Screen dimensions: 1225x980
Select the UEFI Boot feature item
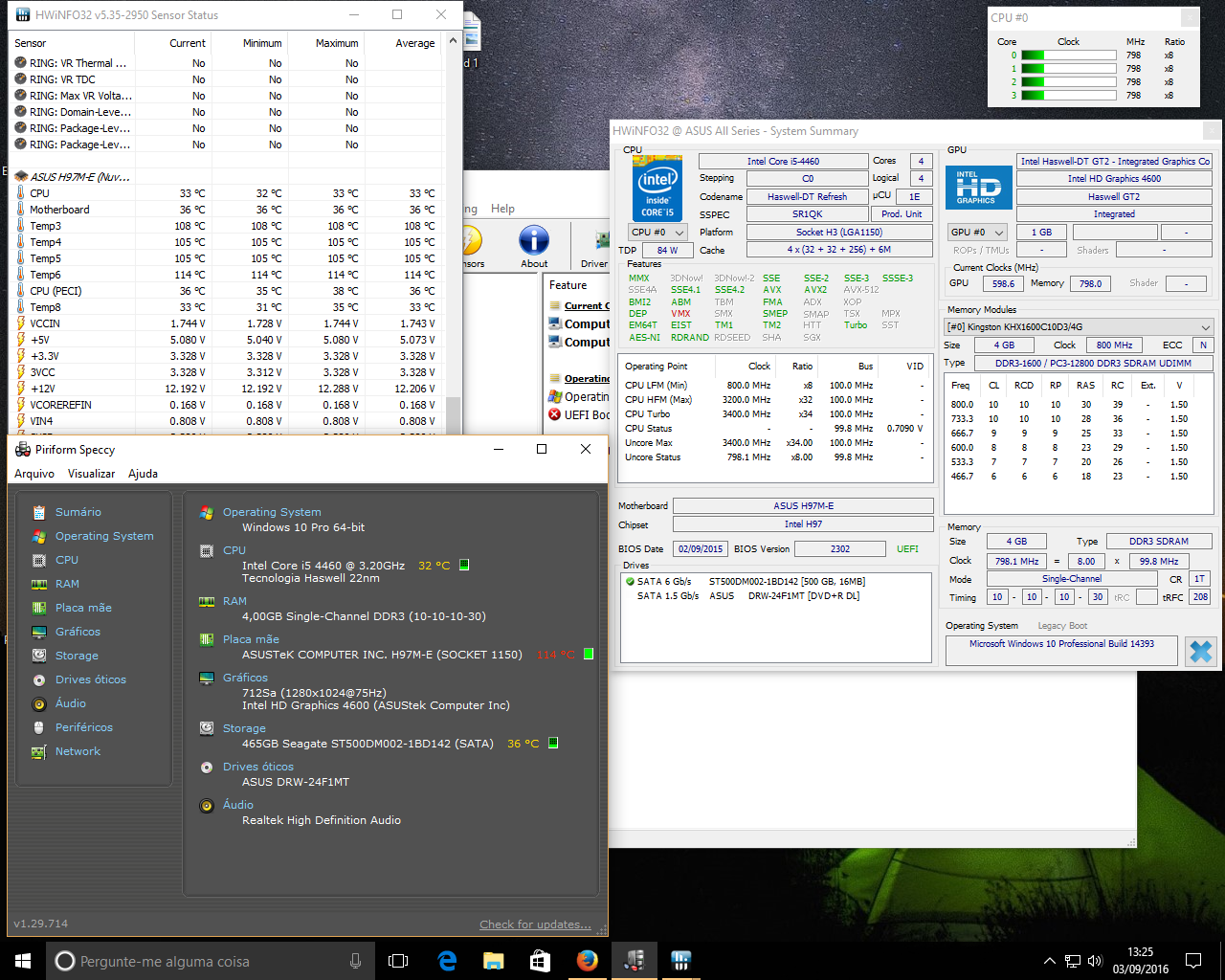pos(579,414)
